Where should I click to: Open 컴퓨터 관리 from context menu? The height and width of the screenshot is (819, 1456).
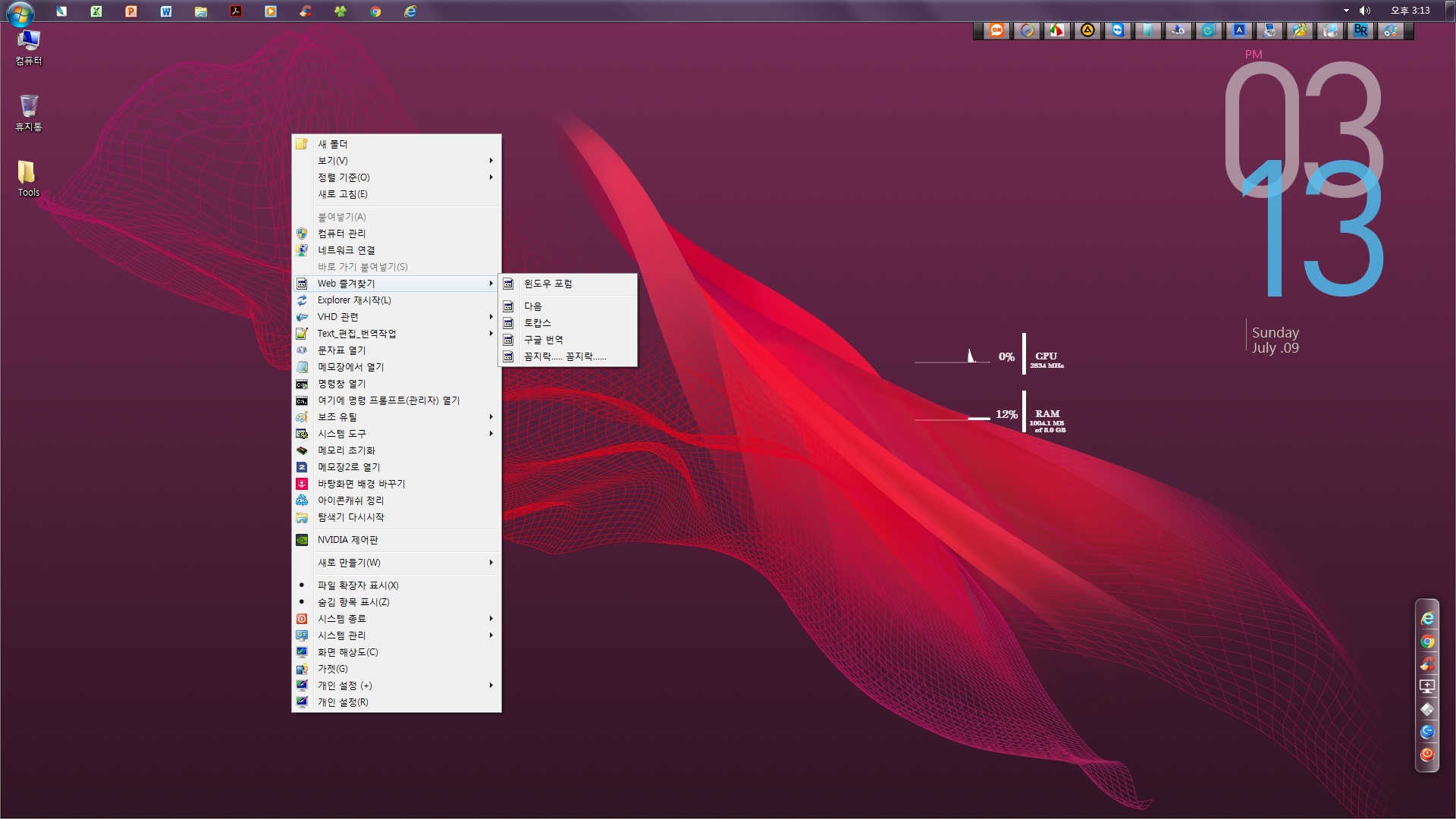click(397, 234)
